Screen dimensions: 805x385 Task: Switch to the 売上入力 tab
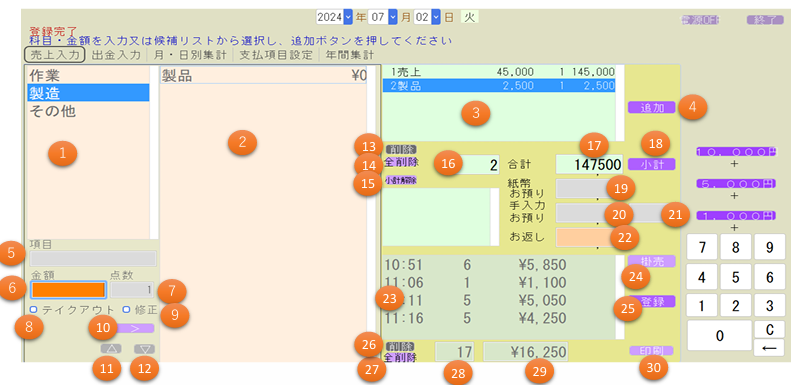click(54, 54)
